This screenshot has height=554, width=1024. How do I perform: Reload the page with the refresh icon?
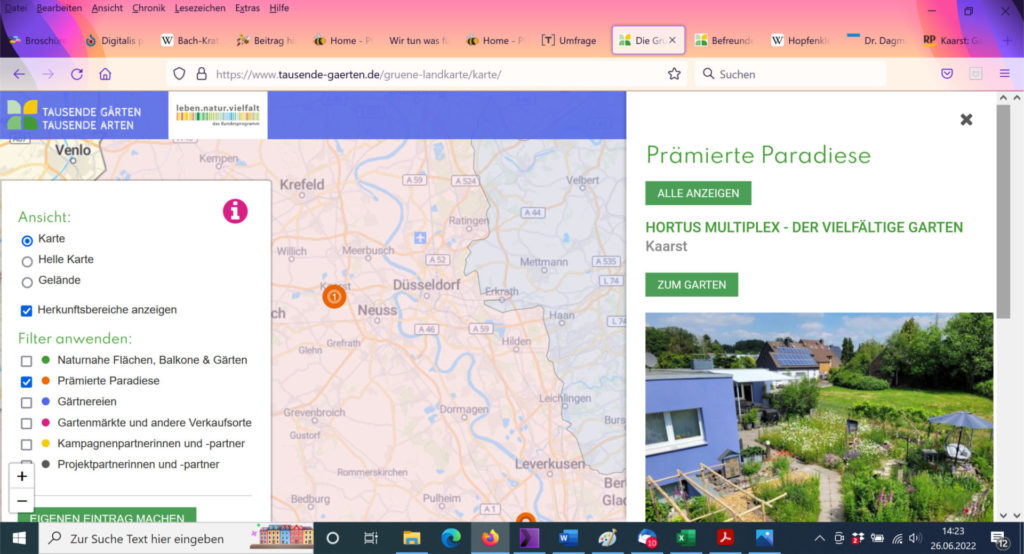point(77,74)
